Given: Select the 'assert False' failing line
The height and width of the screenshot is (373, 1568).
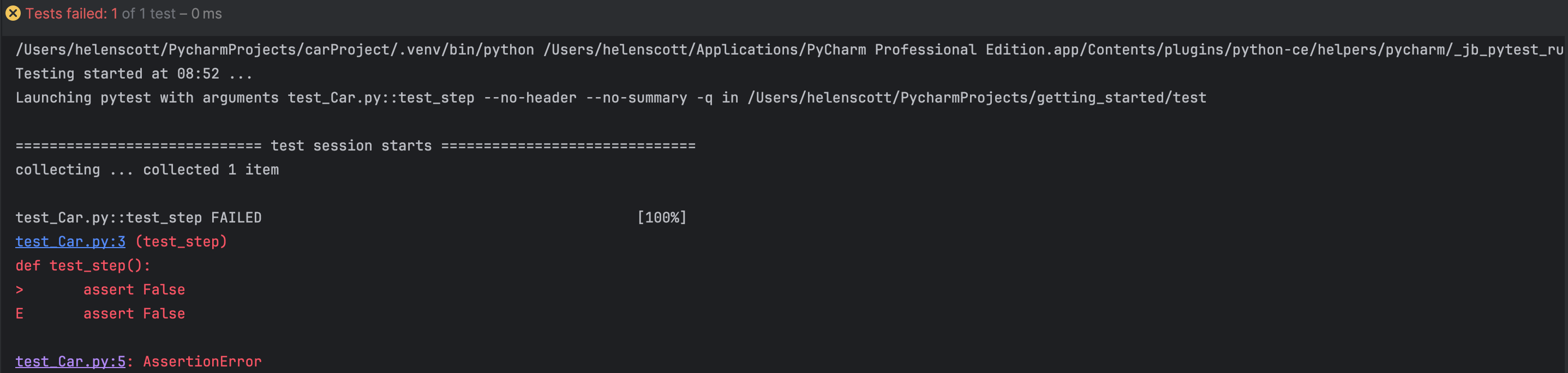Looking at the screenshot, I should [x=134, y=290].
